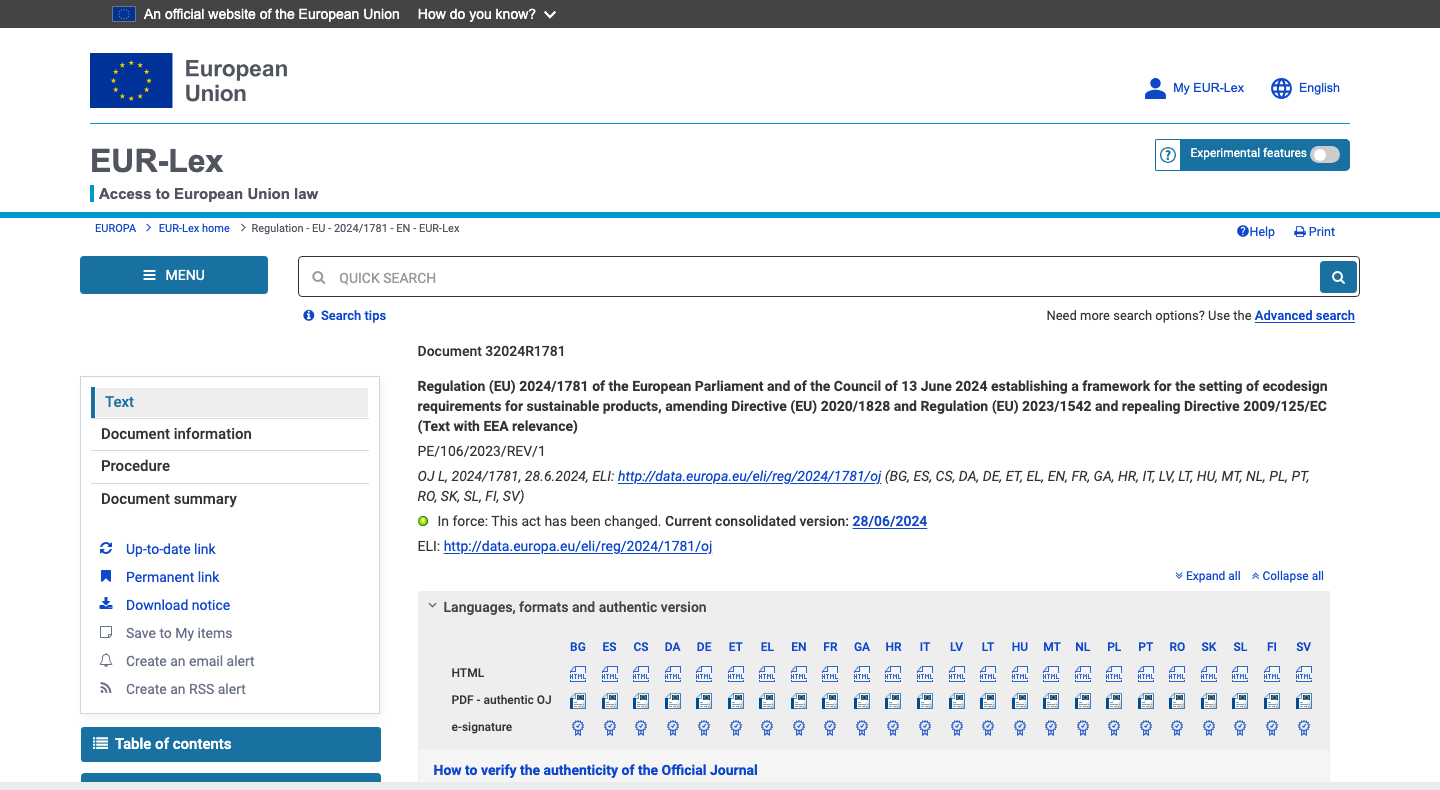Select the Document information tab

(x=230, y=434)
